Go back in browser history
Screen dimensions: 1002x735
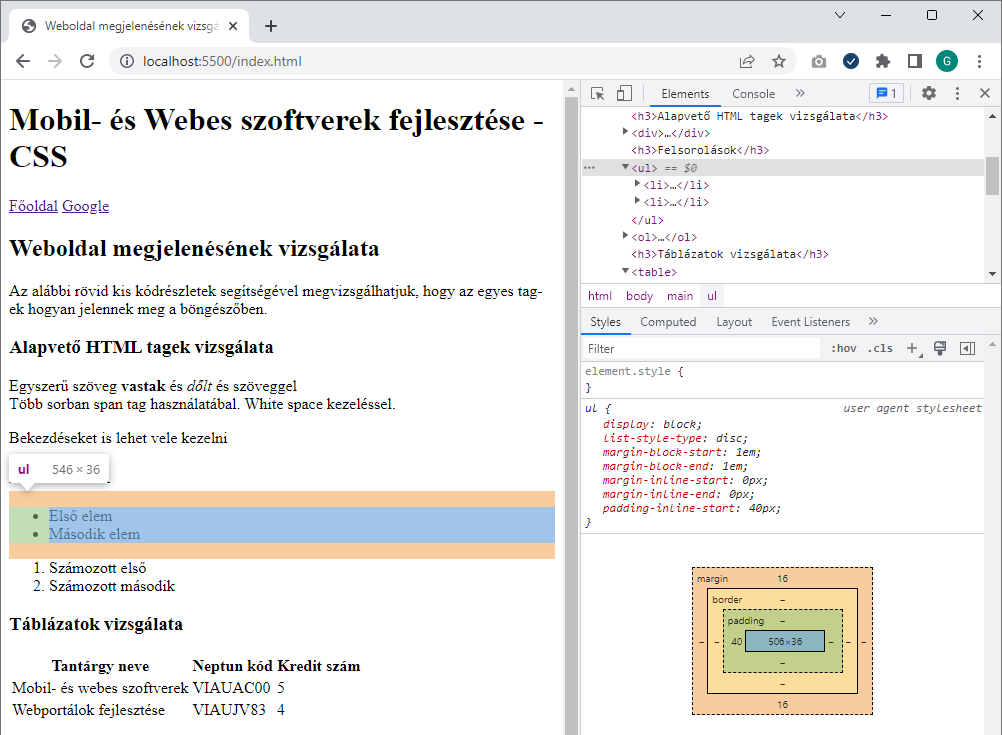click(x=23, y=61)
